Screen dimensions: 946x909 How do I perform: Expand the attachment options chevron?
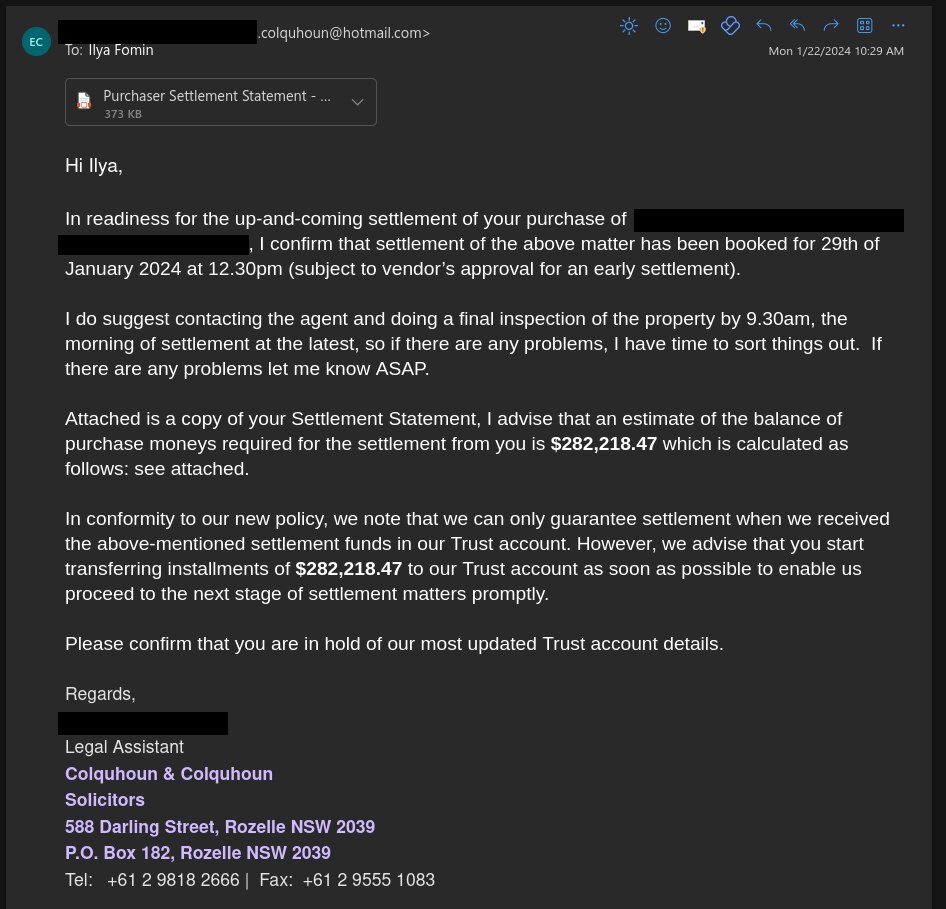point(357,102)
